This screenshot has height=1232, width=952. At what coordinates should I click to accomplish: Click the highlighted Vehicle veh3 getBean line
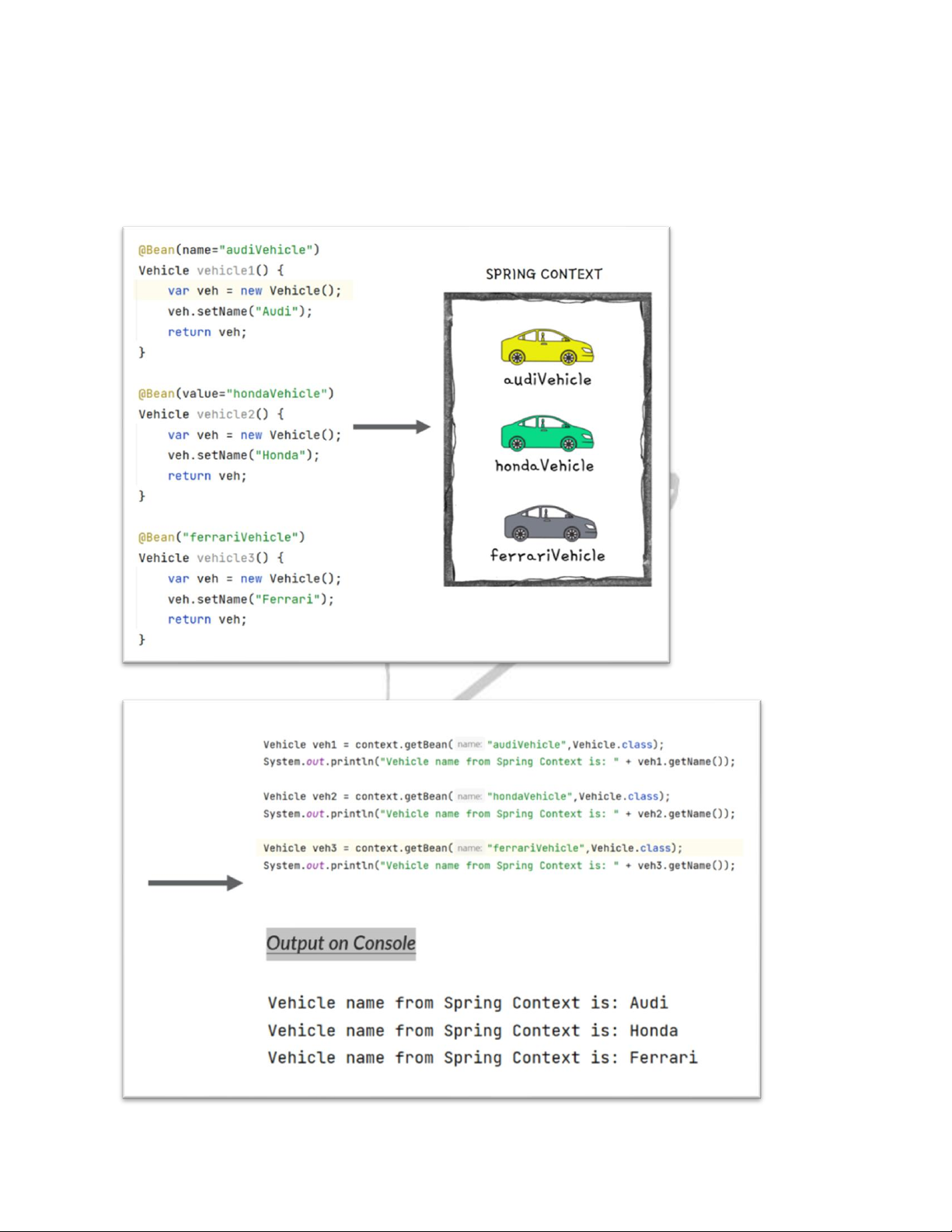coord(473,848)
